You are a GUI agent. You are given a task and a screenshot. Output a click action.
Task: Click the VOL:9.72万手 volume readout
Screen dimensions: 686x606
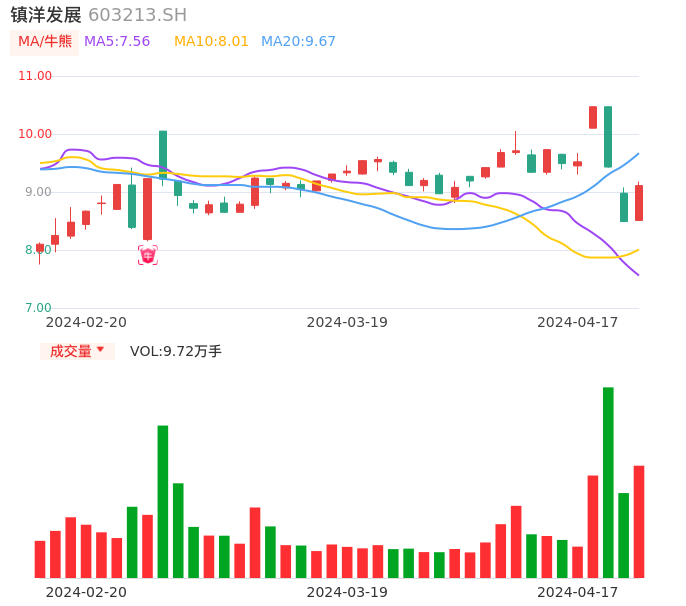coord(175,351)
